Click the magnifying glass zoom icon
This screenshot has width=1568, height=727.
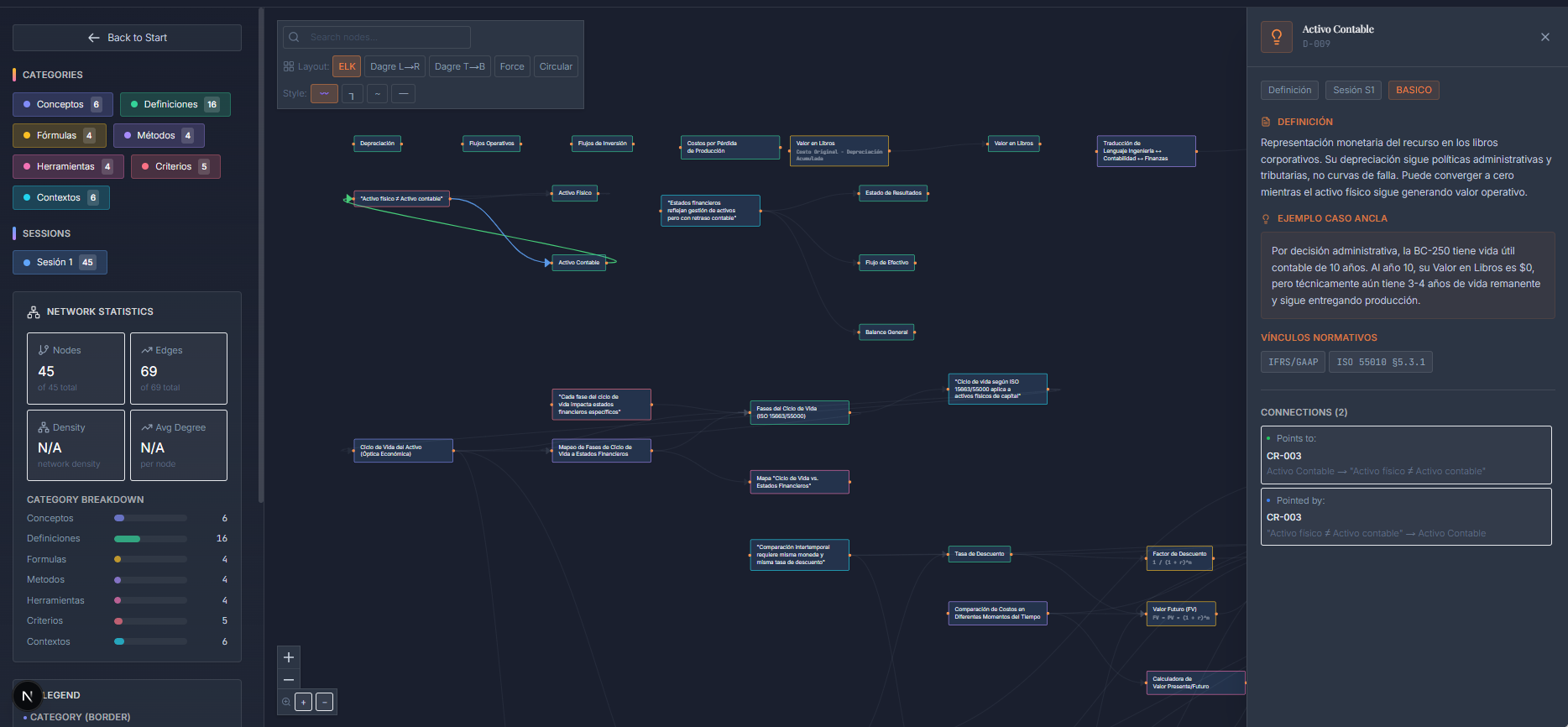click(286, 702)
